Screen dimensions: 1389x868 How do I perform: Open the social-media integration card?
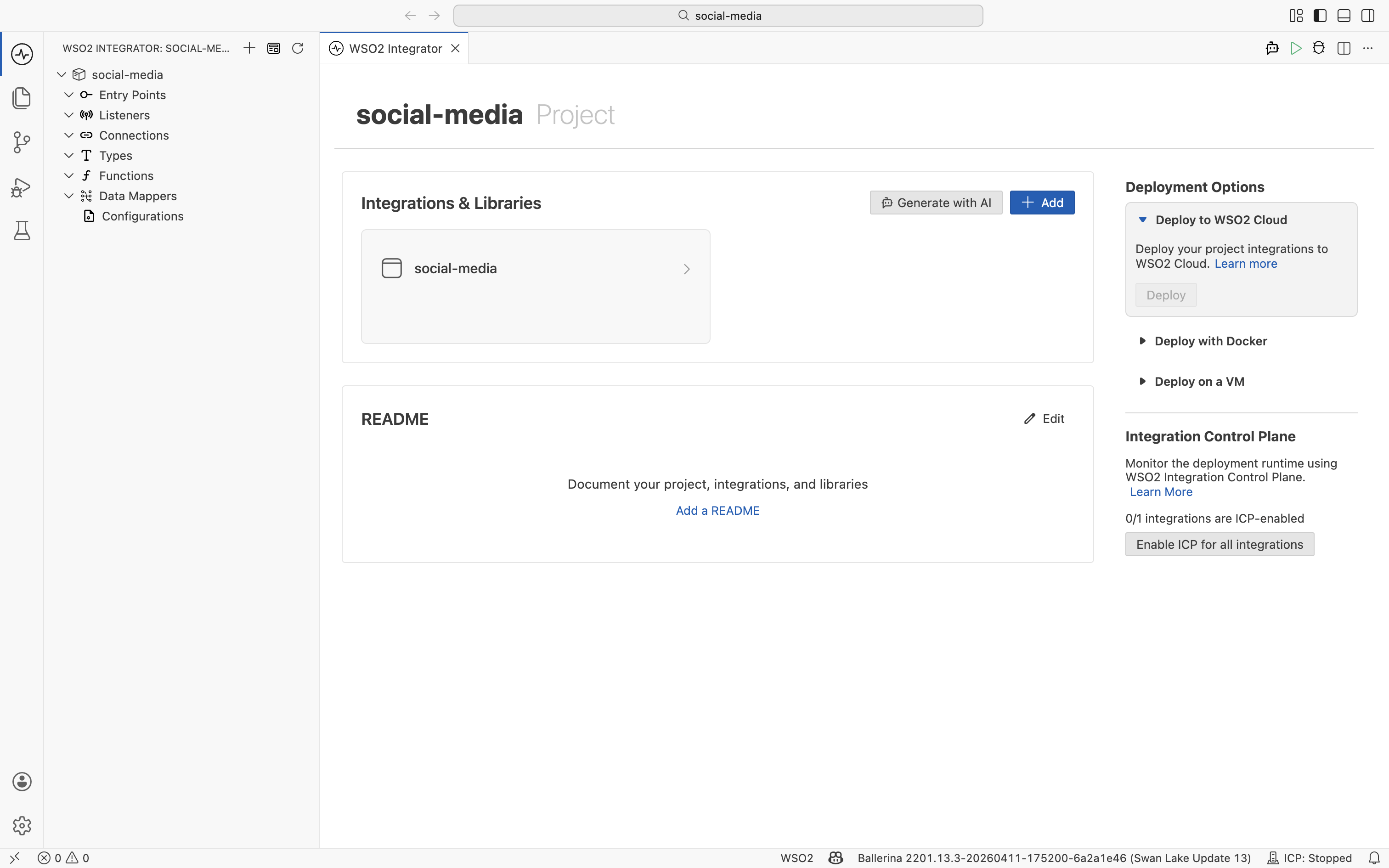click(x=536, y=287)
